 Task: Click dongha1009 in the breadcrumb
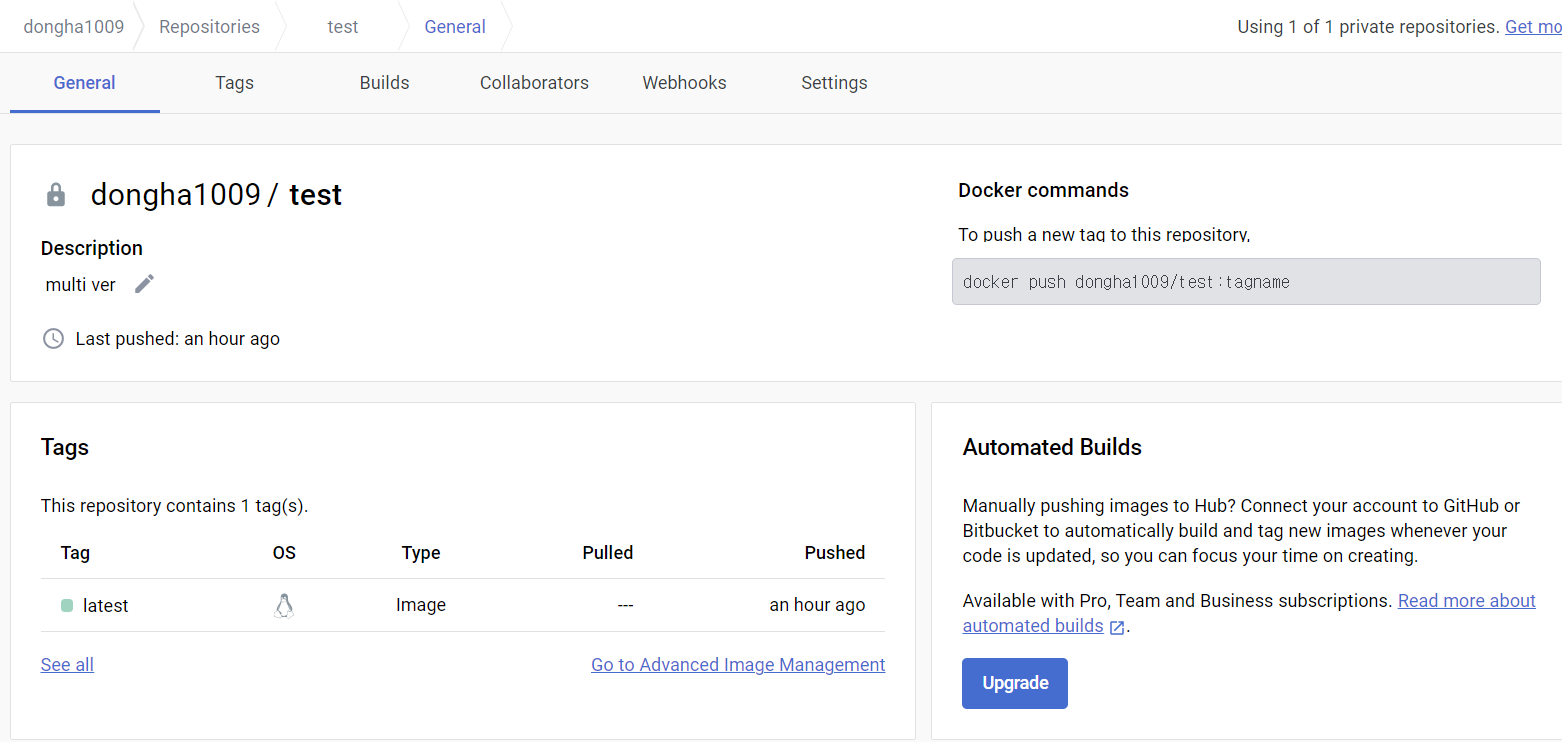(74, 27)
